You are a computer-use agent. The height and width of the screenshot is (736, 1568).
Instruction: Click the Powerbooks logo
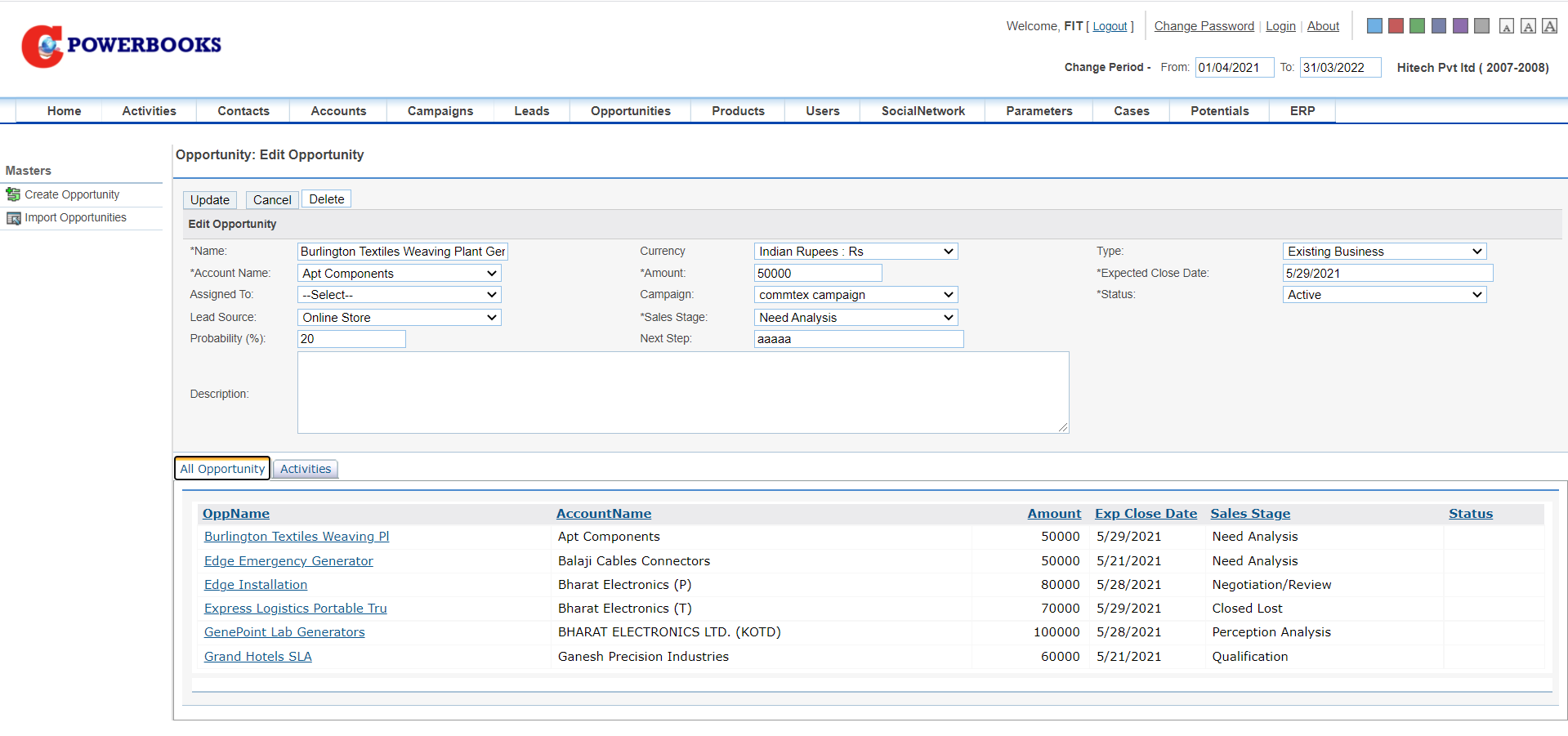pos(121,46)
